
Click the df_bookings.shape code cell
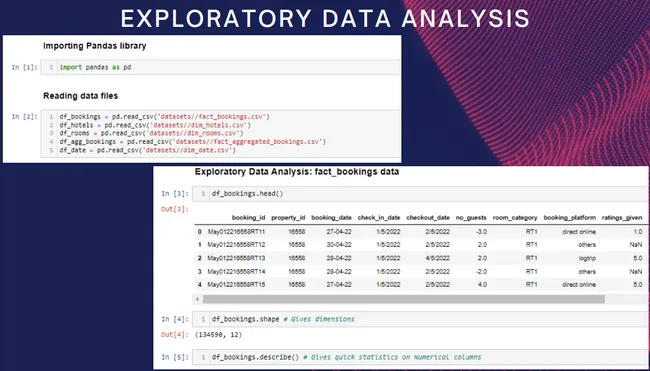coord(420,319)
